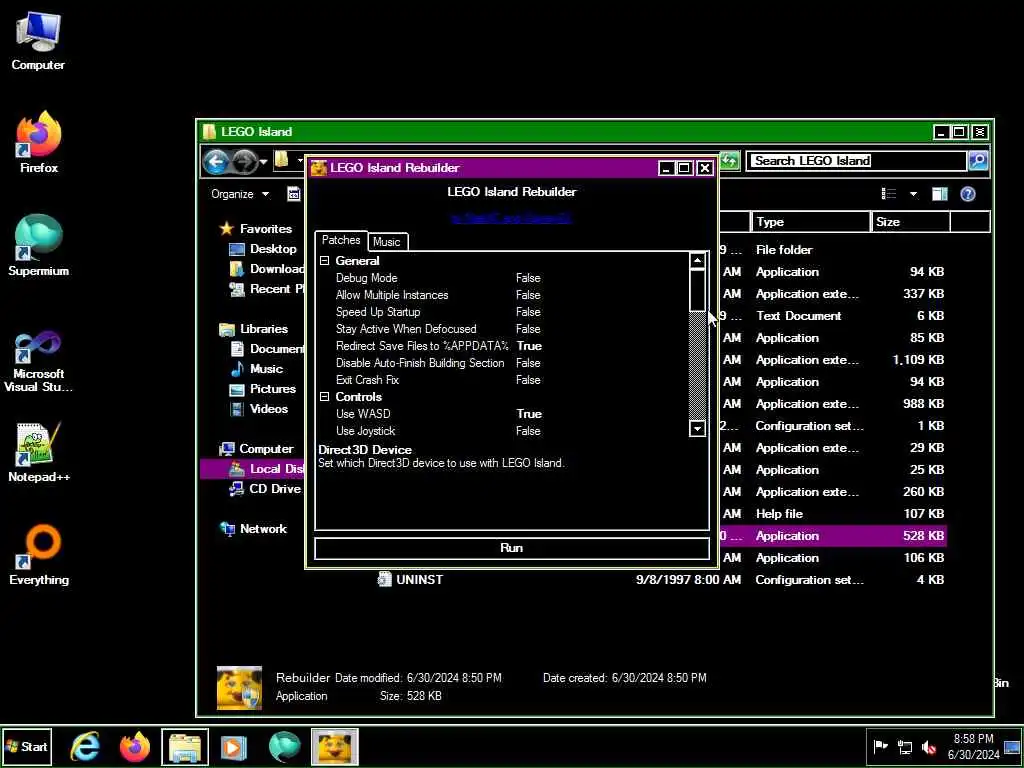Open Supermium from the taskbar

[x=284, y=746]
